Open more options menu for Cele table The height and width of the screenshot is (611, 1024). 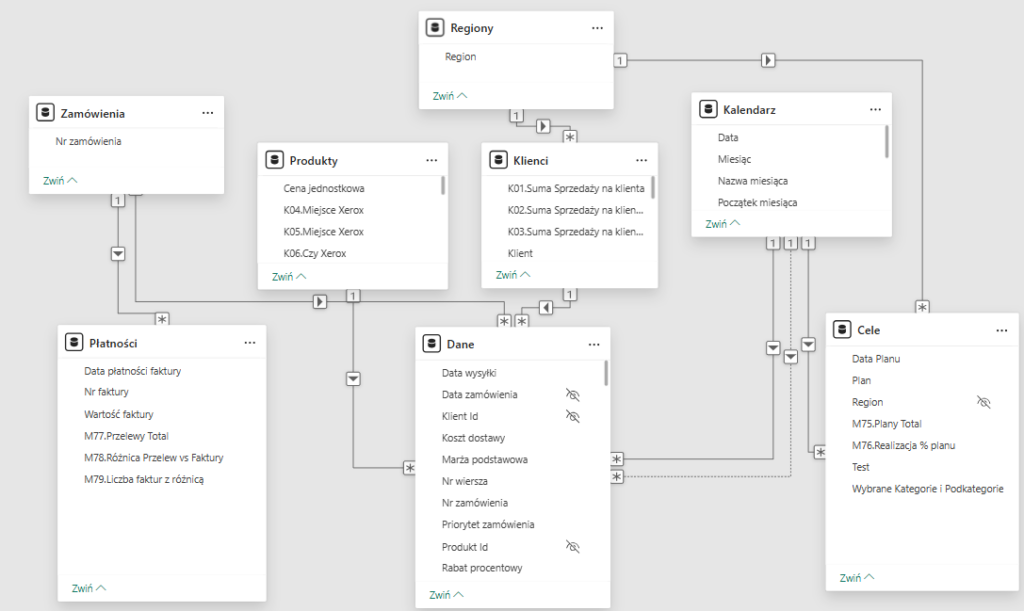click(1002, 330)
